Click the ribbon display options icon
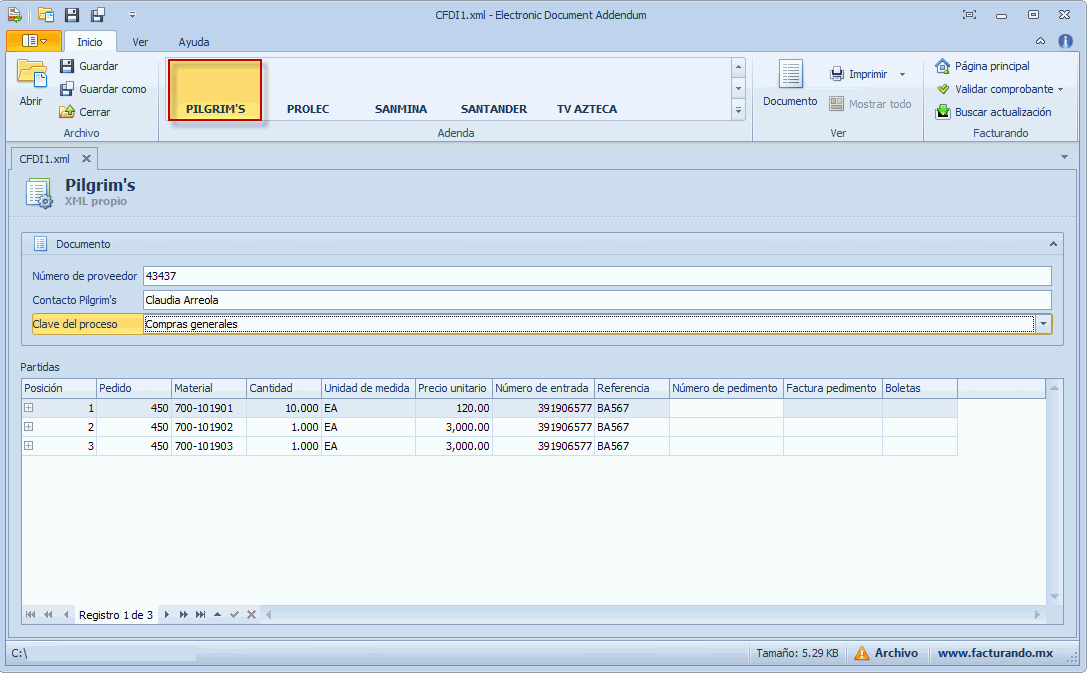1087x673 pixels. click(x=970, y=15)
